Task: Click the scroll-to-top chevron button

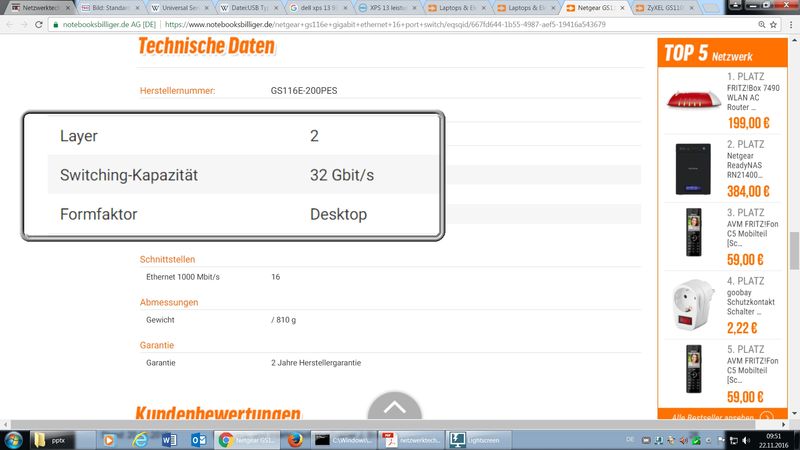Action: (x=394, y=407)
